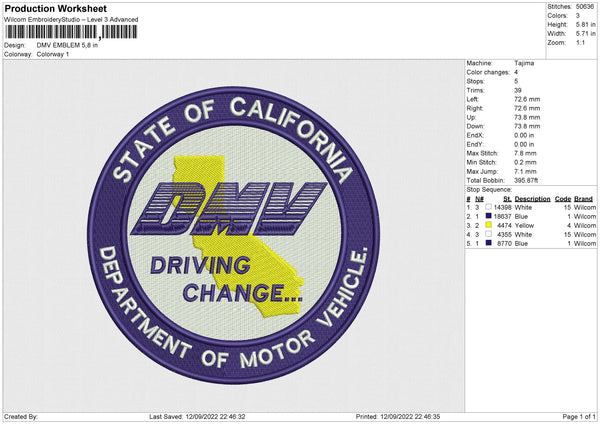Click the Colors value 3
This screenshot has width=600, height=424.
coord(578,16)
